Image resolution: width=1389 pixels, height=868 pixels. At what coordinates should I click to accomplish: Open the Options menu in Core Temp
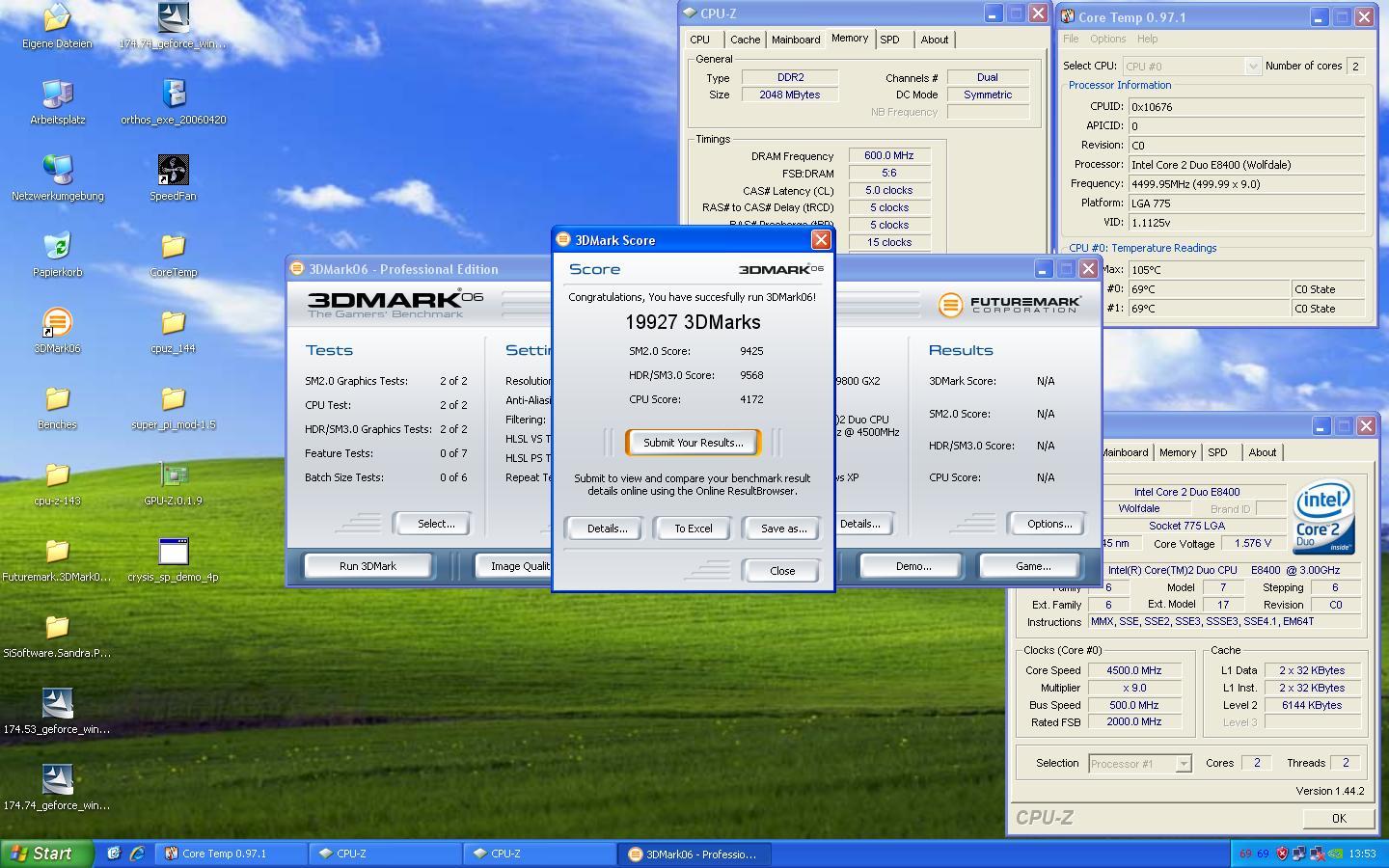(1107, 39)
